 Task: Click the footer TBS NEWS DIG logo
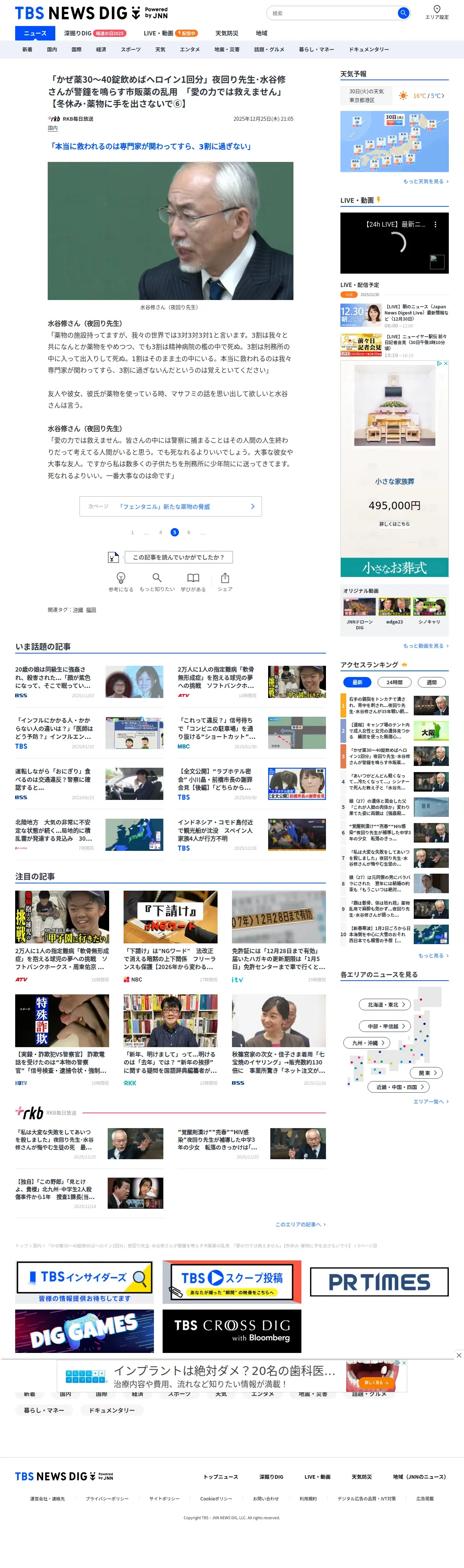64,1476
